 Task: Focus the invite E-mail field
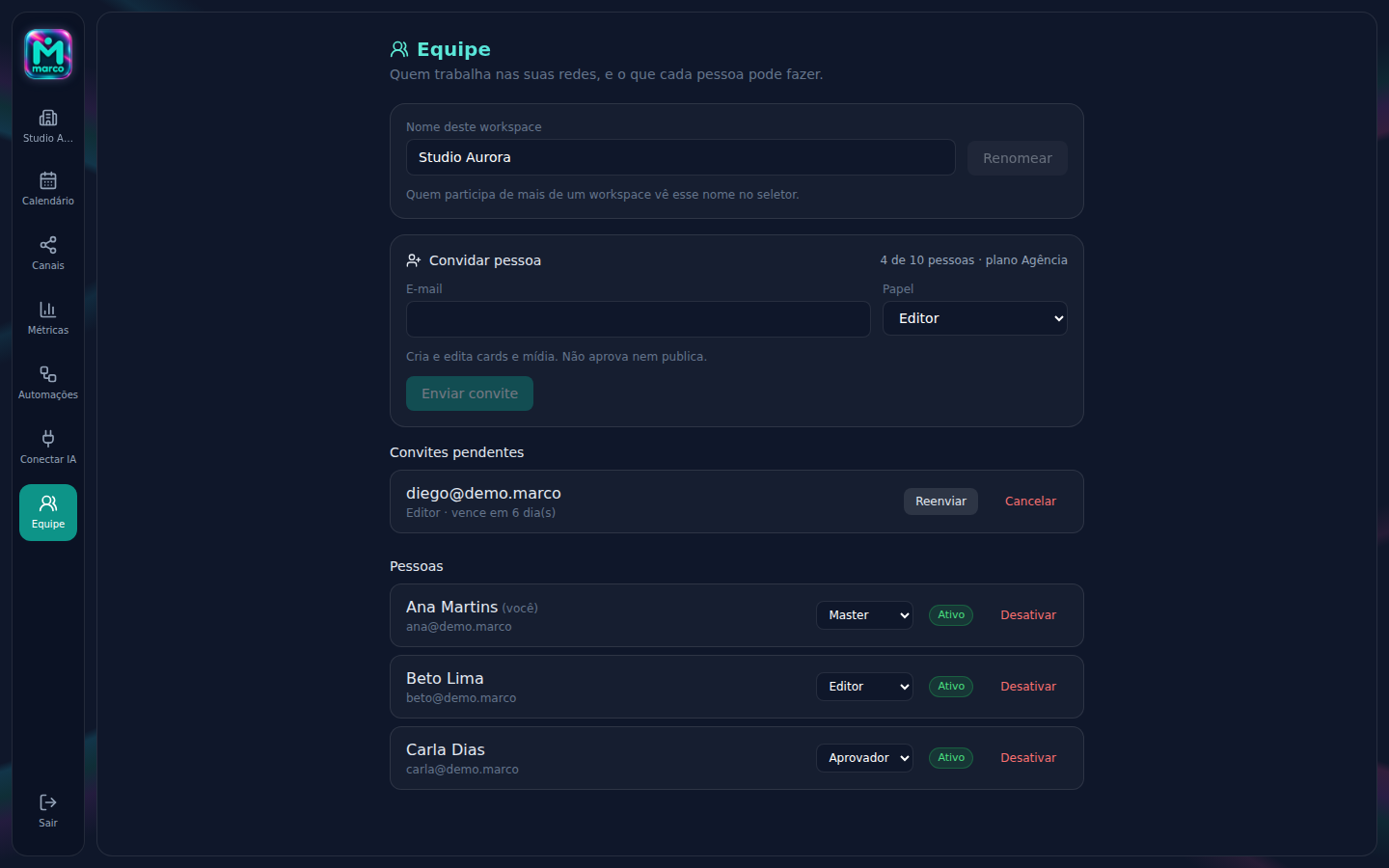pos(639,319)
